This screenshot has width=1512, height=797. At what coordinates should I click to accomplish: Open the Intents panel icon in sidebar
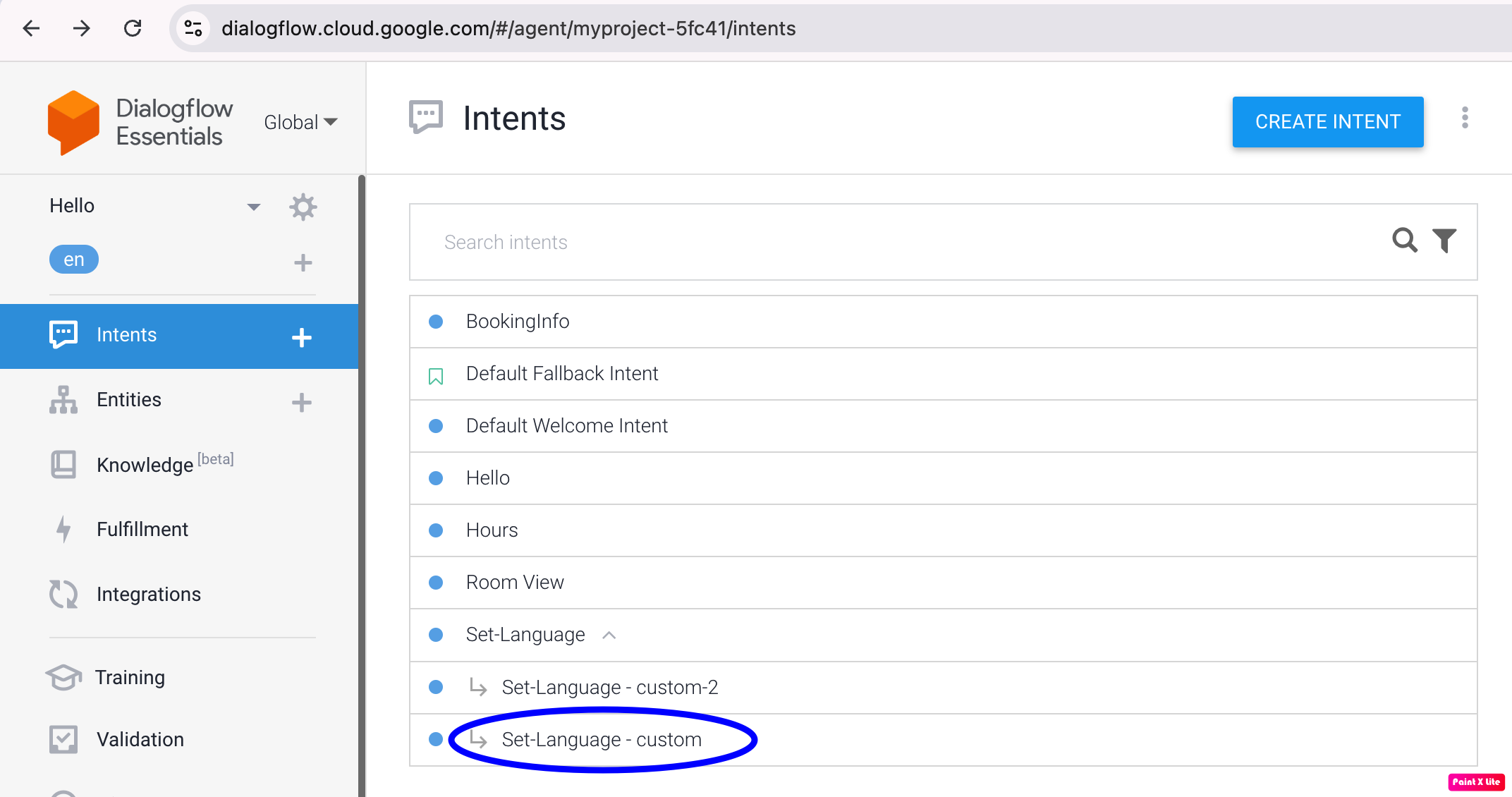point(63,335)
